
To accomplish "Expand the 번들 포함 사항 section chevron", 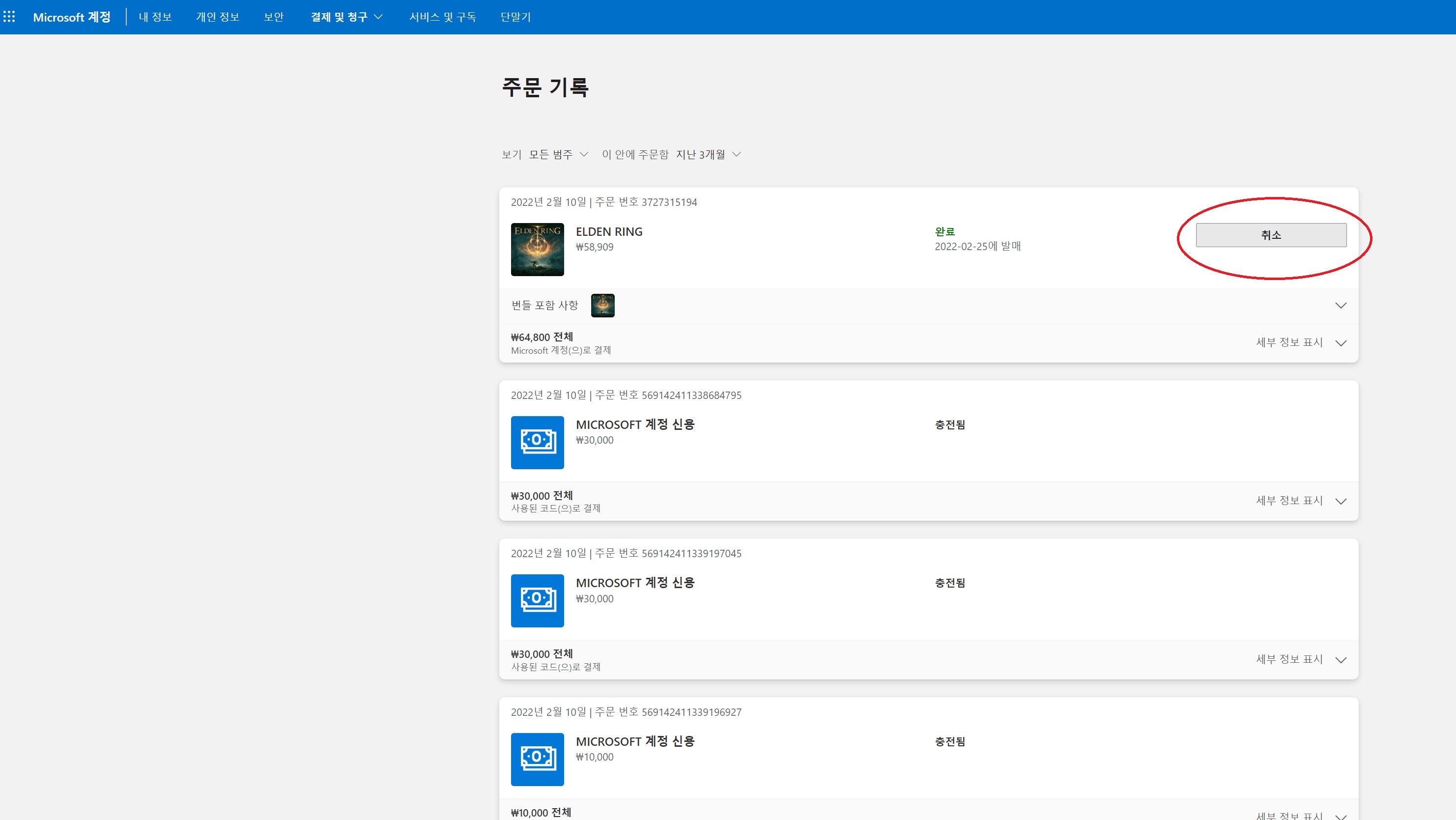I will pyautogui.click(x=1340, y=305).
